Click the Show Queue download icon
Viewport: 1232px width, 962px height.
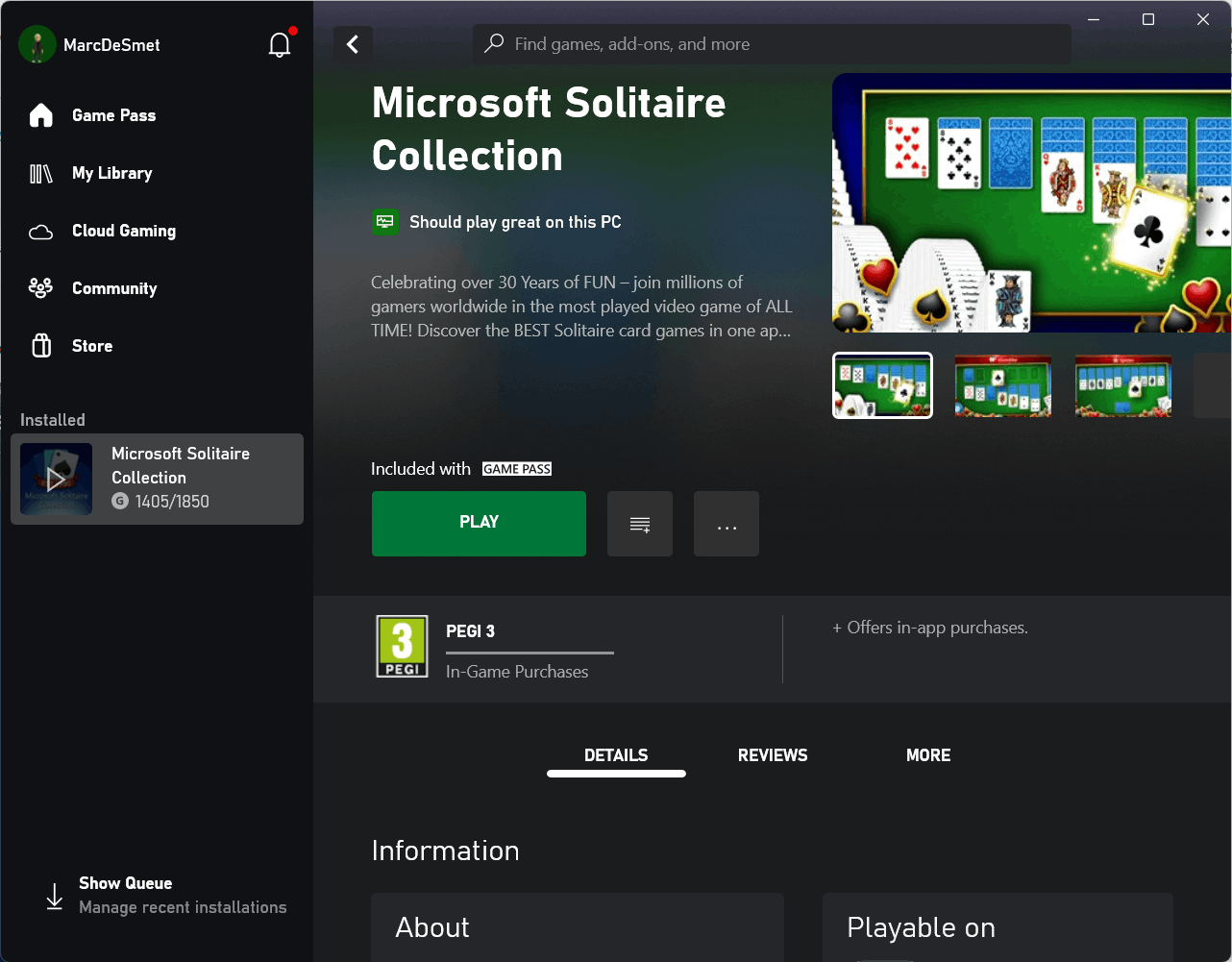55,896
